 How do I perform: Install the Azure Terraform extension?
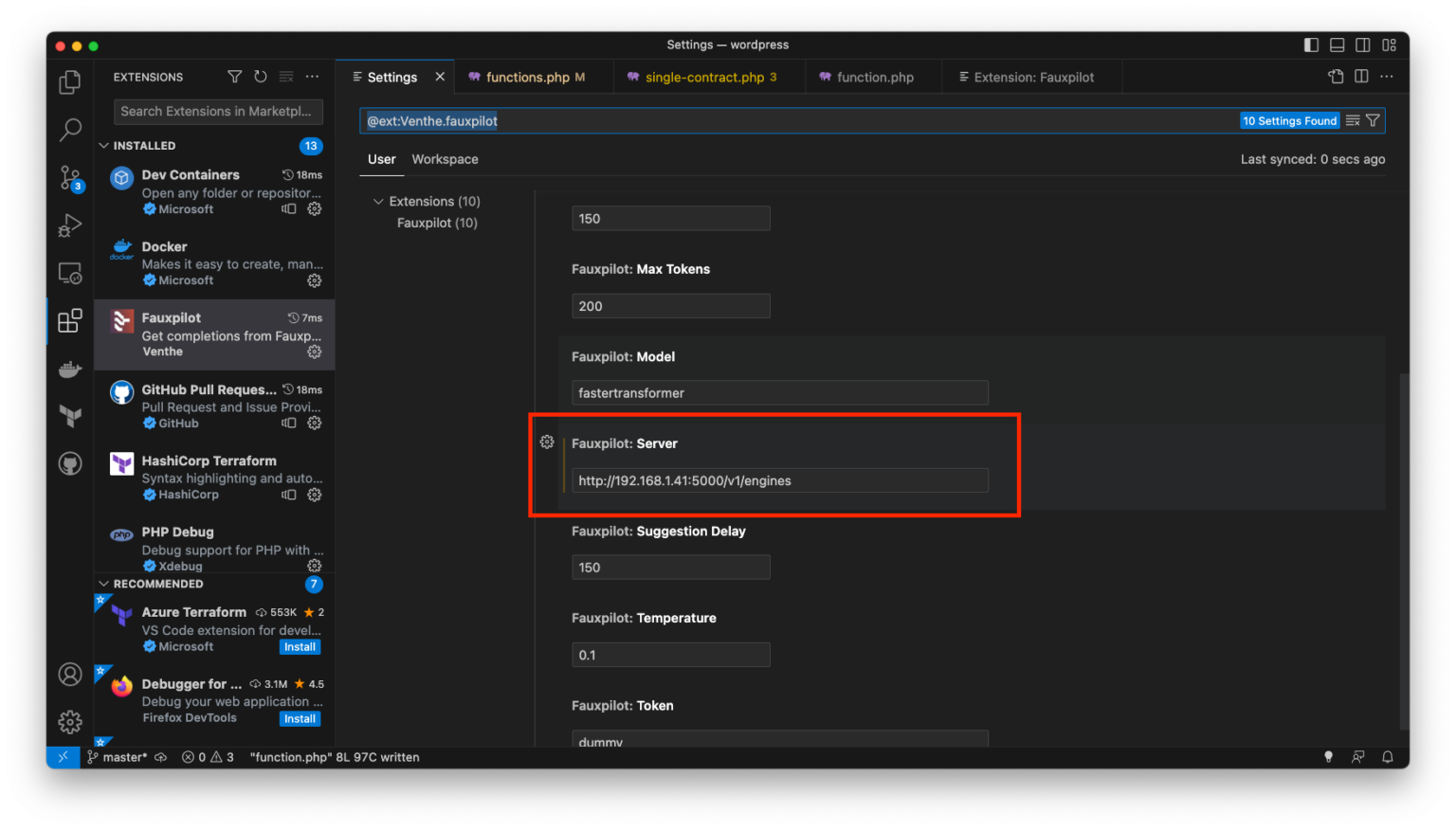coord(300,646)
